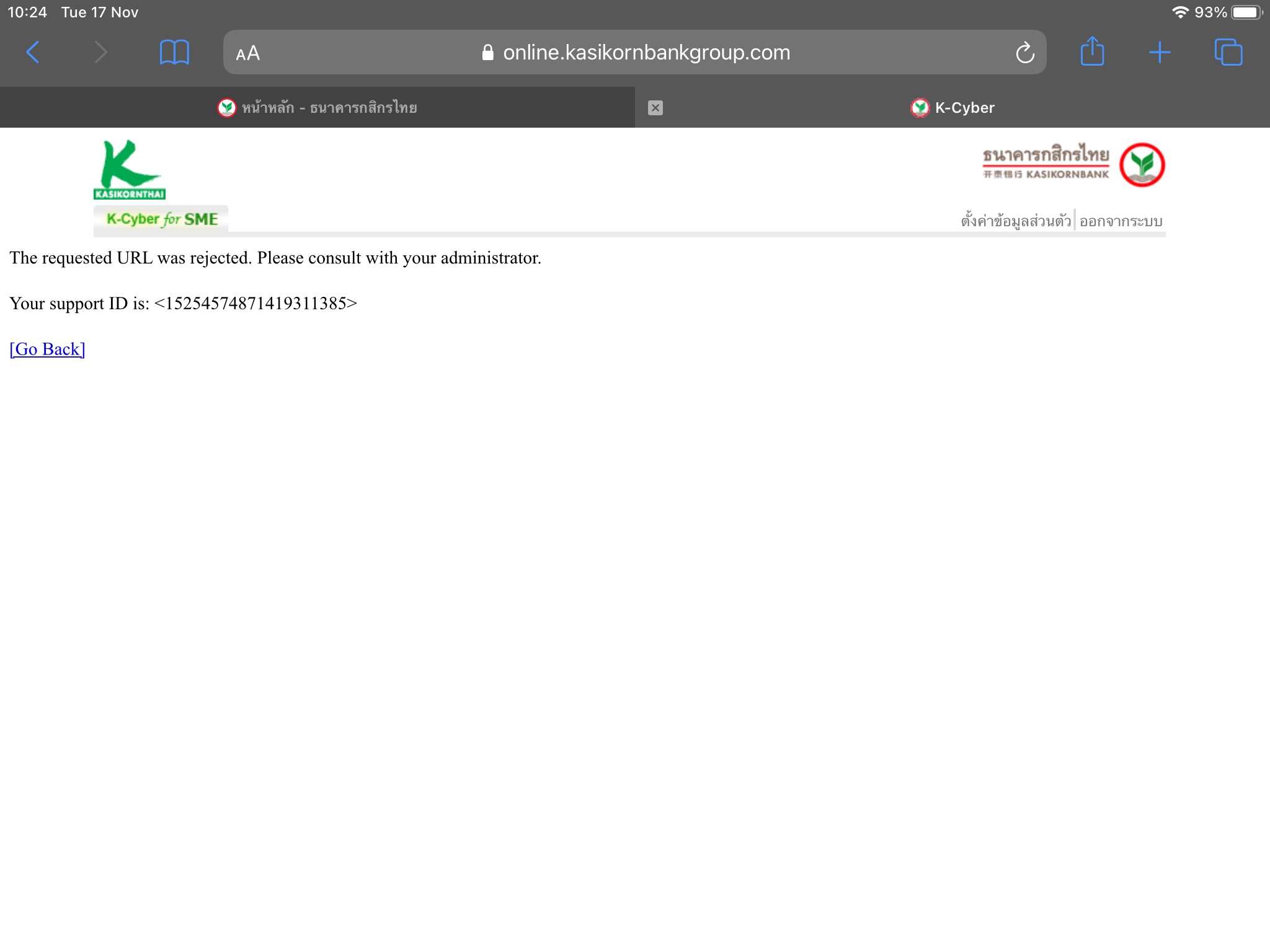This screenshot has height=952, width=1270.
Task: Click the Kasikornbank logo at top right
Action: 1073,164
